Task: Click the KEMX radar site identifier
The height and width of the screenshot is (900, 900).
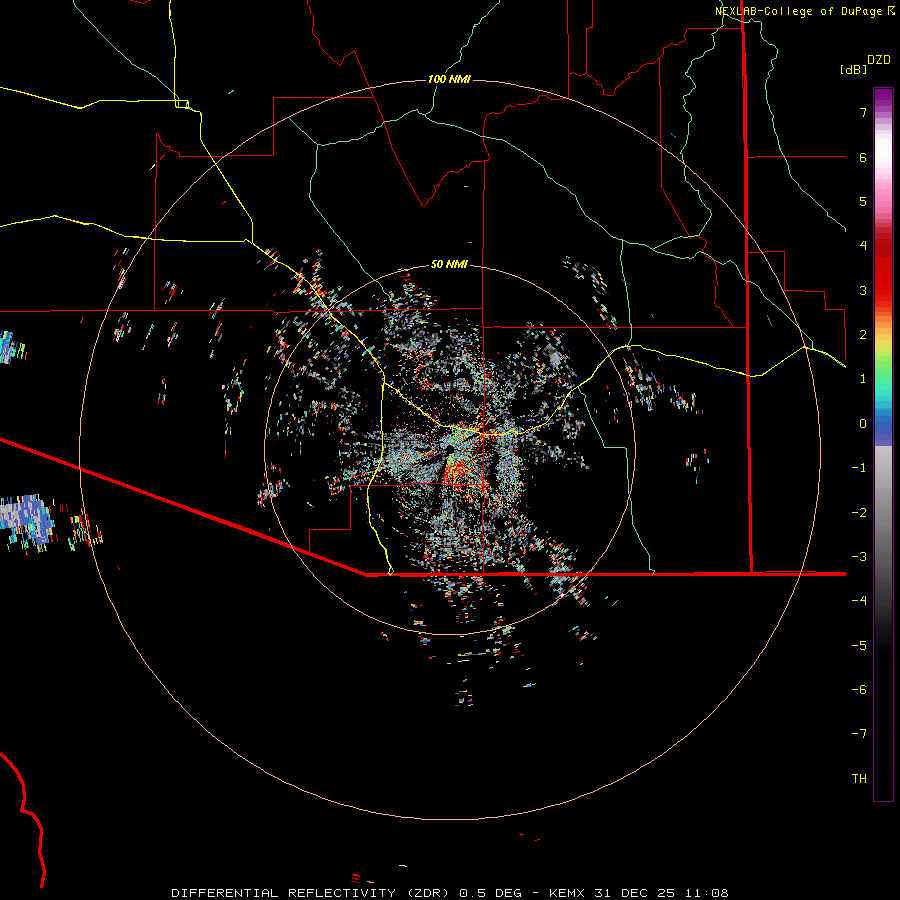Action: click(x=567, y=893)
